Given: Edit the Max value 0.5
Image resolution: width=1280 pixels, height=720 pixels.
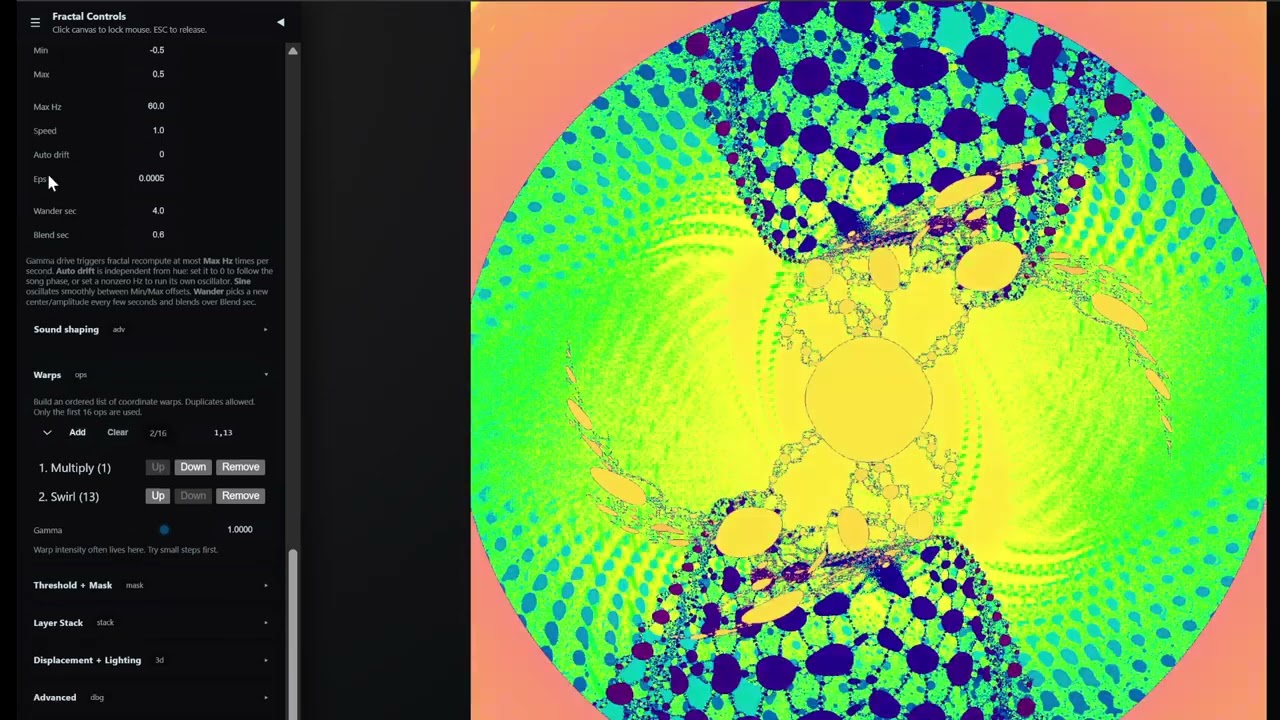Looking at the screenshot, I should click(158, 74).
